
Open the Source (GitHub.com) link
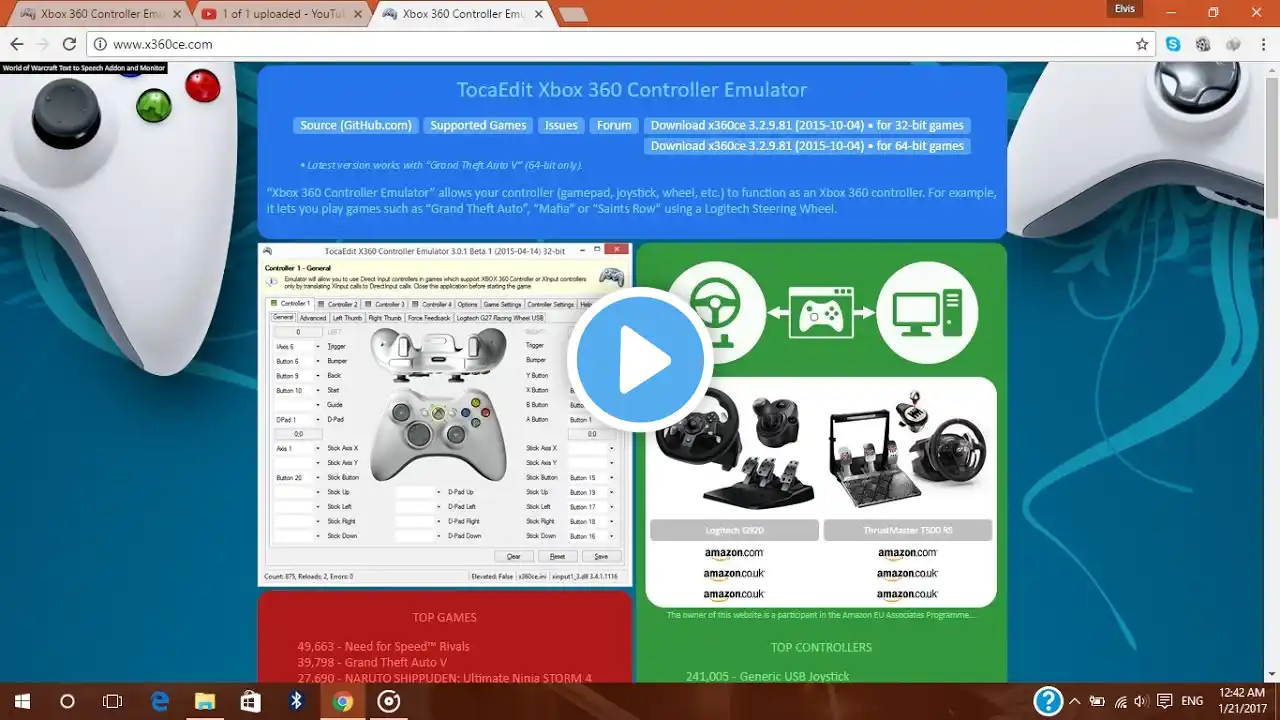point(356,125)
